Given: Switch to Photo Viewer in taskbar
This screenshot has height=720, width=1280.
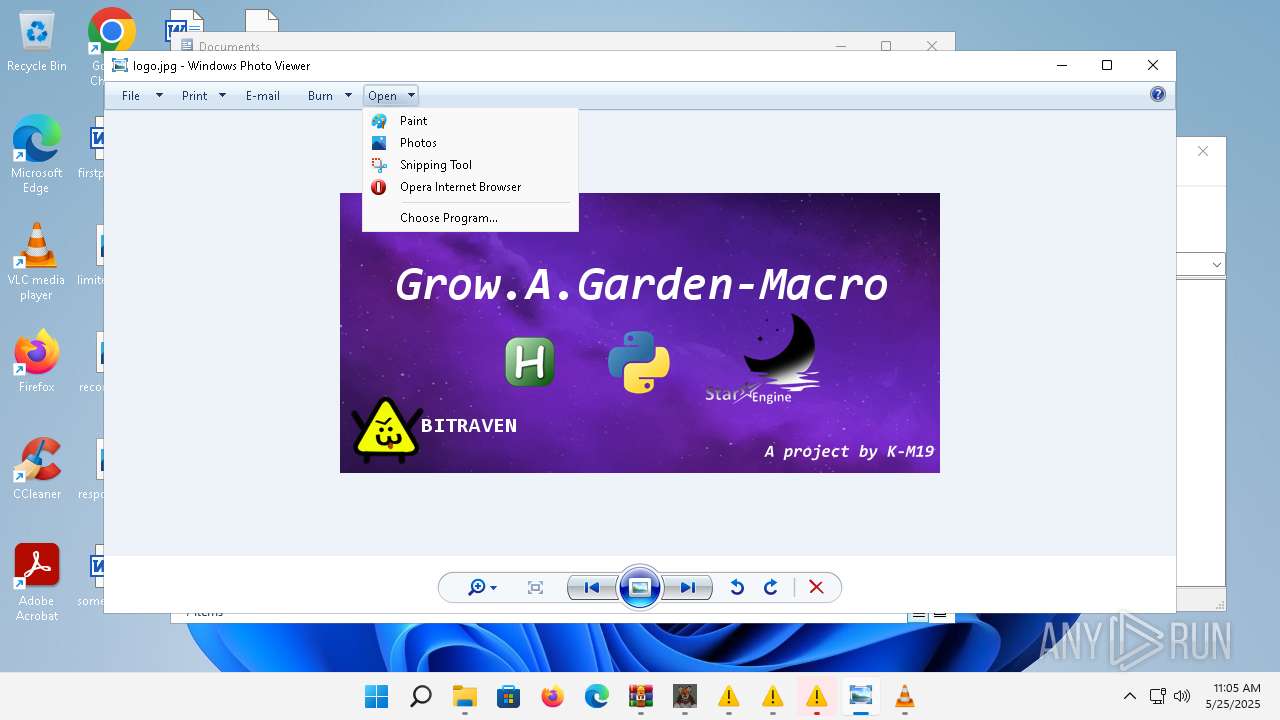Looking at the screenshot, I should (861, 697).
